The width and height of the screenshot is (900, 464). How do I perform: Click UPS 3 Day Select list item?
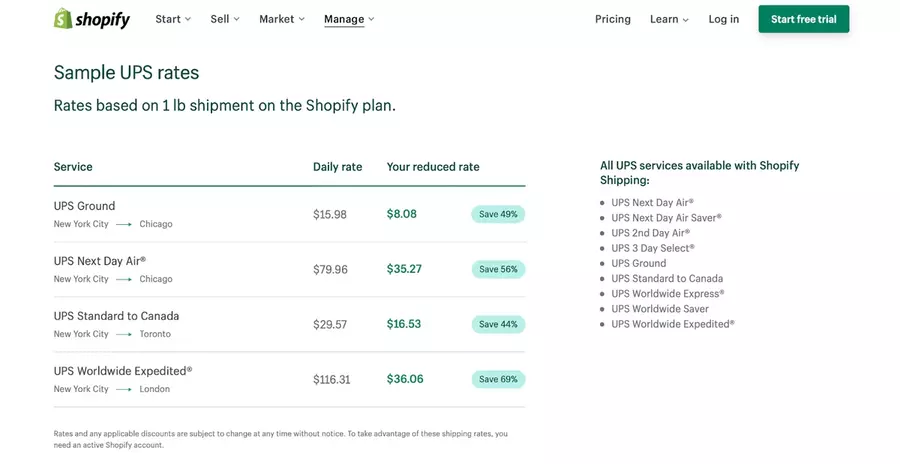[x=653, y=248]
